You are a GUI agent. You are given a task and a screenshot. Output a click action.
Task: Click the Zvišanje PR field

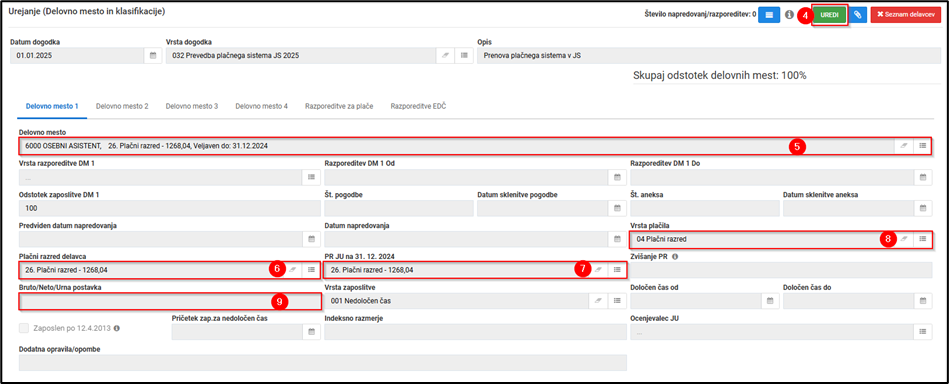781,270
